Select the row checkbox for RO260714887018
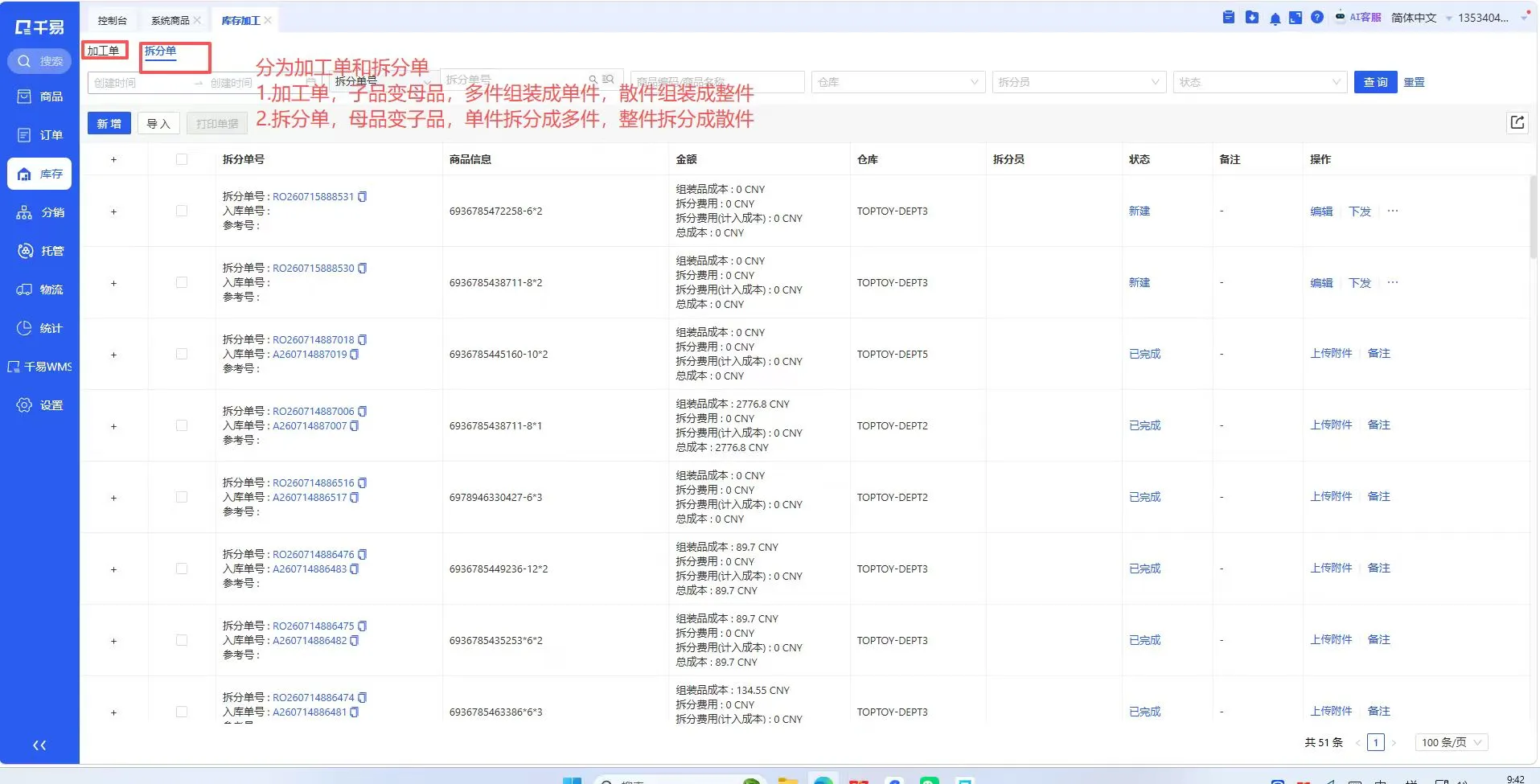1540x784 pixels. pyautogui.click(x=182, y=354)
